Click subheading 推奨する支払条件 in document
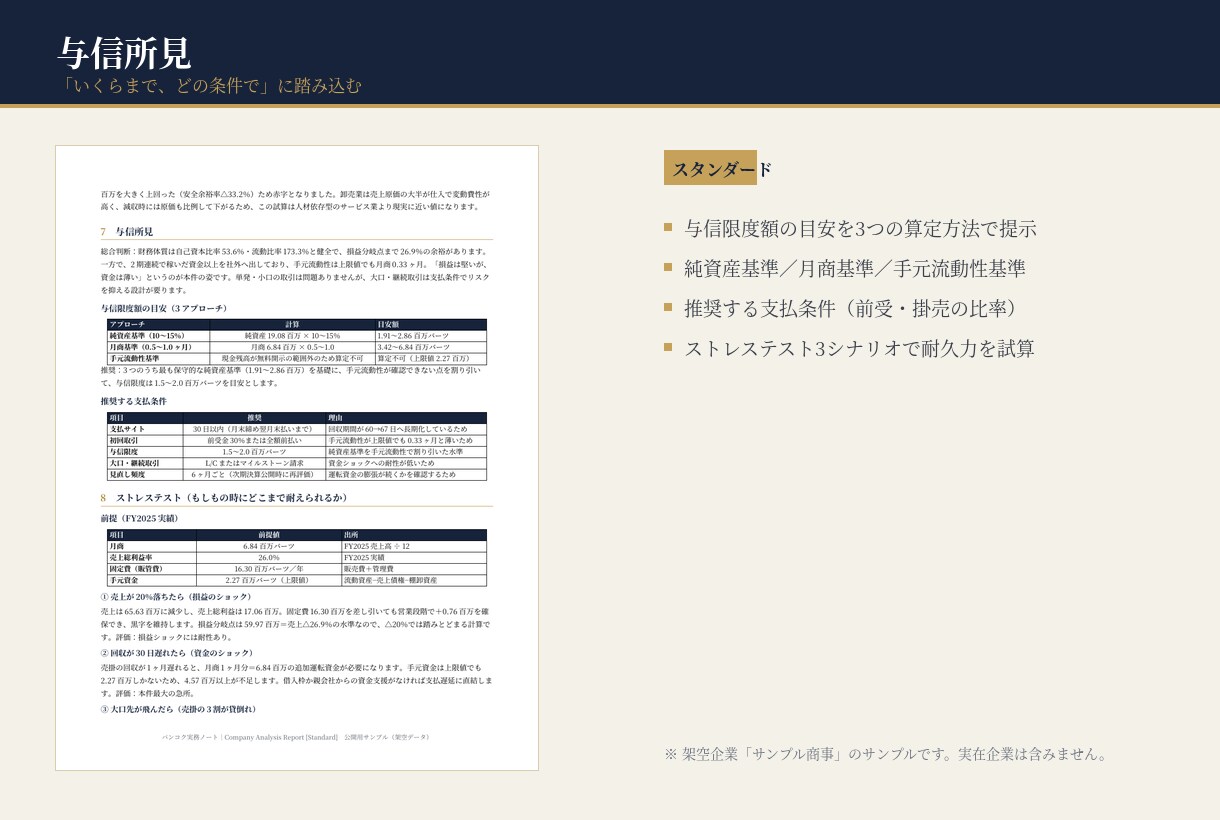The height and width of the screenshot is (820, 1220). click(x=133, y=401)
